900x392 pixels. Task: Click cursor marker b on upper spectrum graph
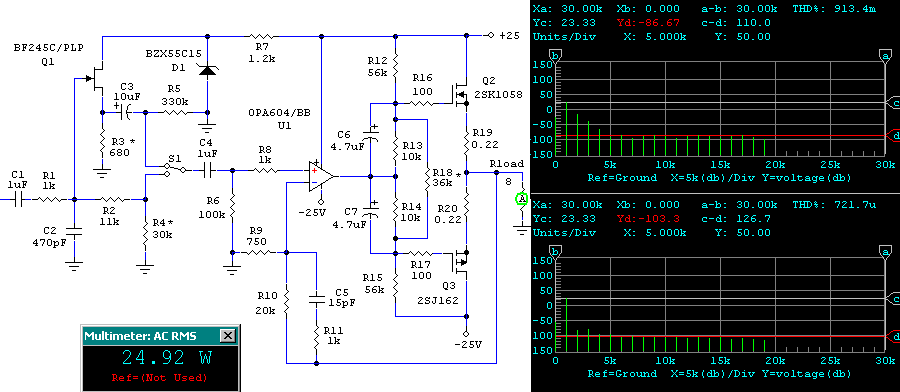pos(555,55)
